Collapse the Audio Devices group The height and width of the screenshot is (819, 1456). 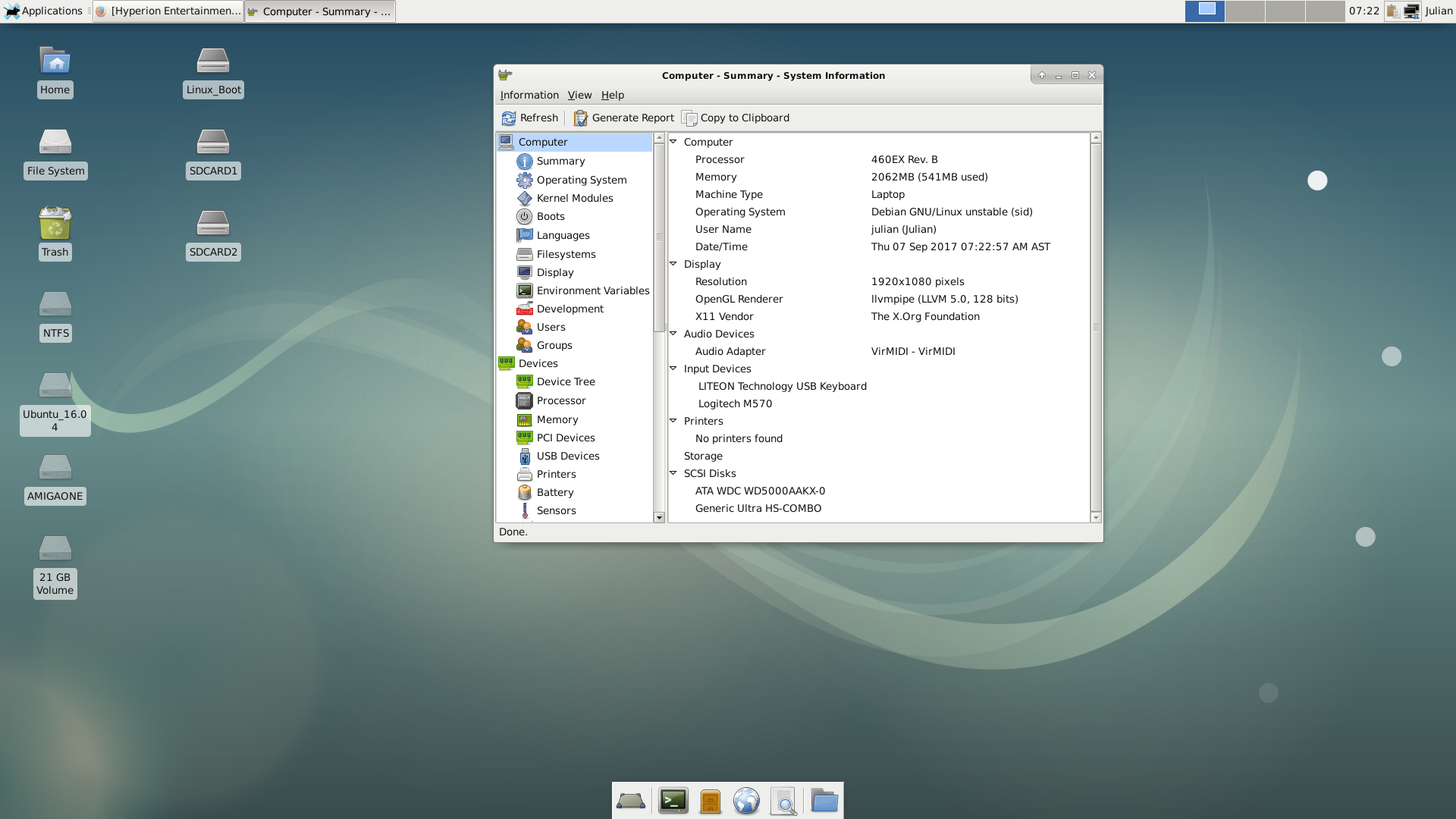click(673, 334)
